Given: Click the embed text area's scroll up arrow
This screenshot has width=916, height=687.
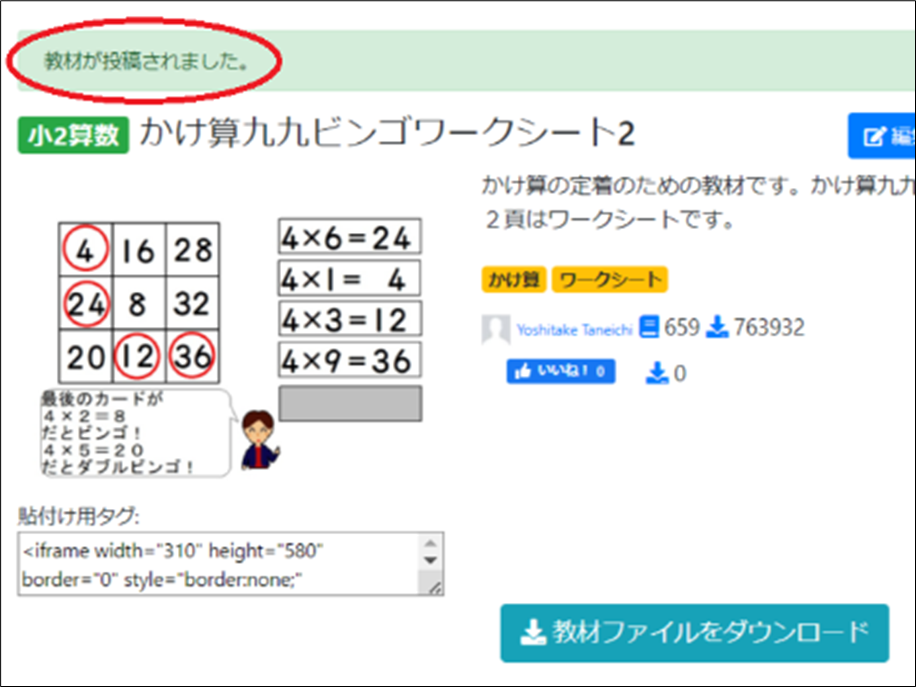Looking at the screenshot, I should point(430,544).
